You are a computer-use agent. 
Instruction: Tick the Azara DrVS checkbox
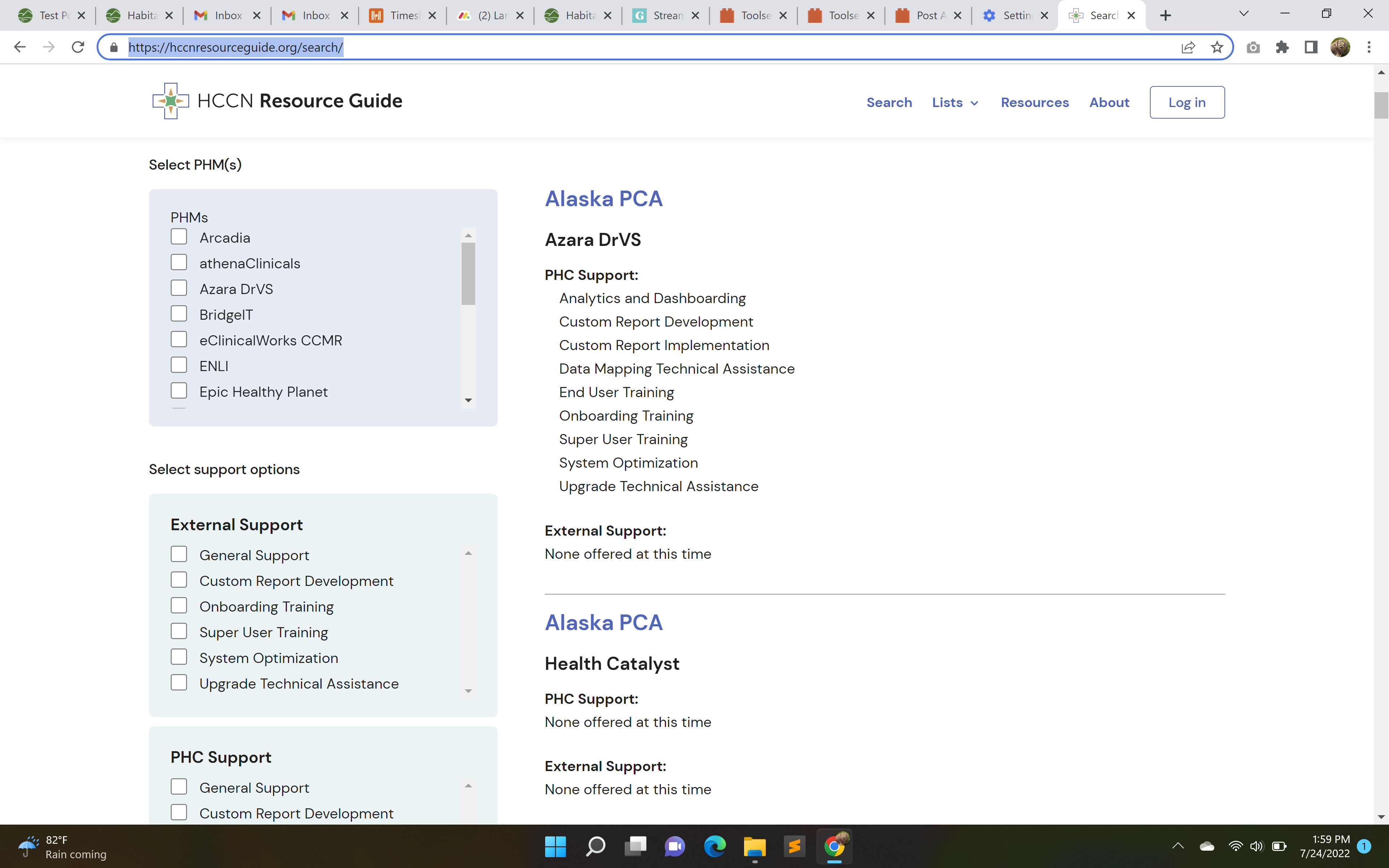179,288
